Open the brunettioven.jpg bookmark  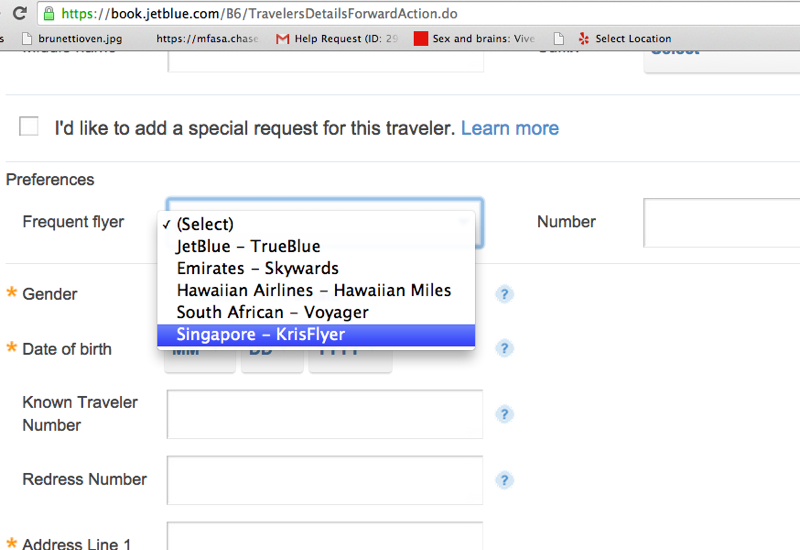coord(72,38)
